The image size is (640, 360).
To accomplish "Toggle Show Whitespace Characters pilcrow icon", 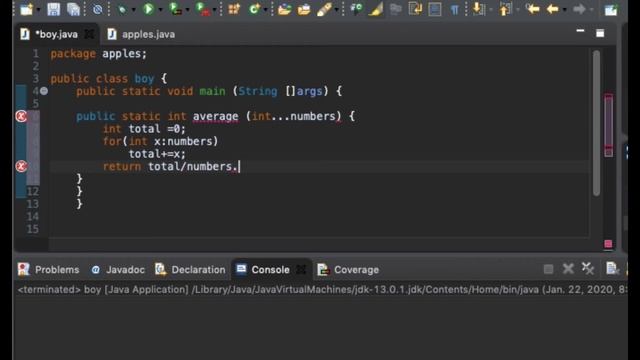I will coord(454,9).
